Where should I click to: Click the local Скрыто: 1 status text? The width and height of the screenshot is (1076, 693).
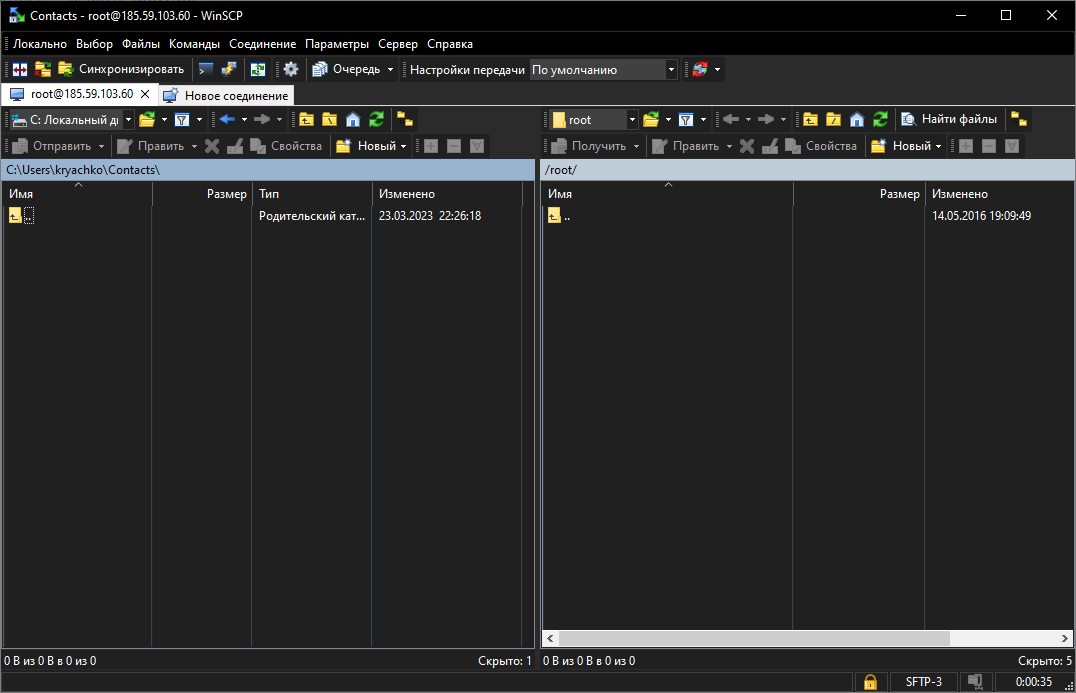click(504, 661)
